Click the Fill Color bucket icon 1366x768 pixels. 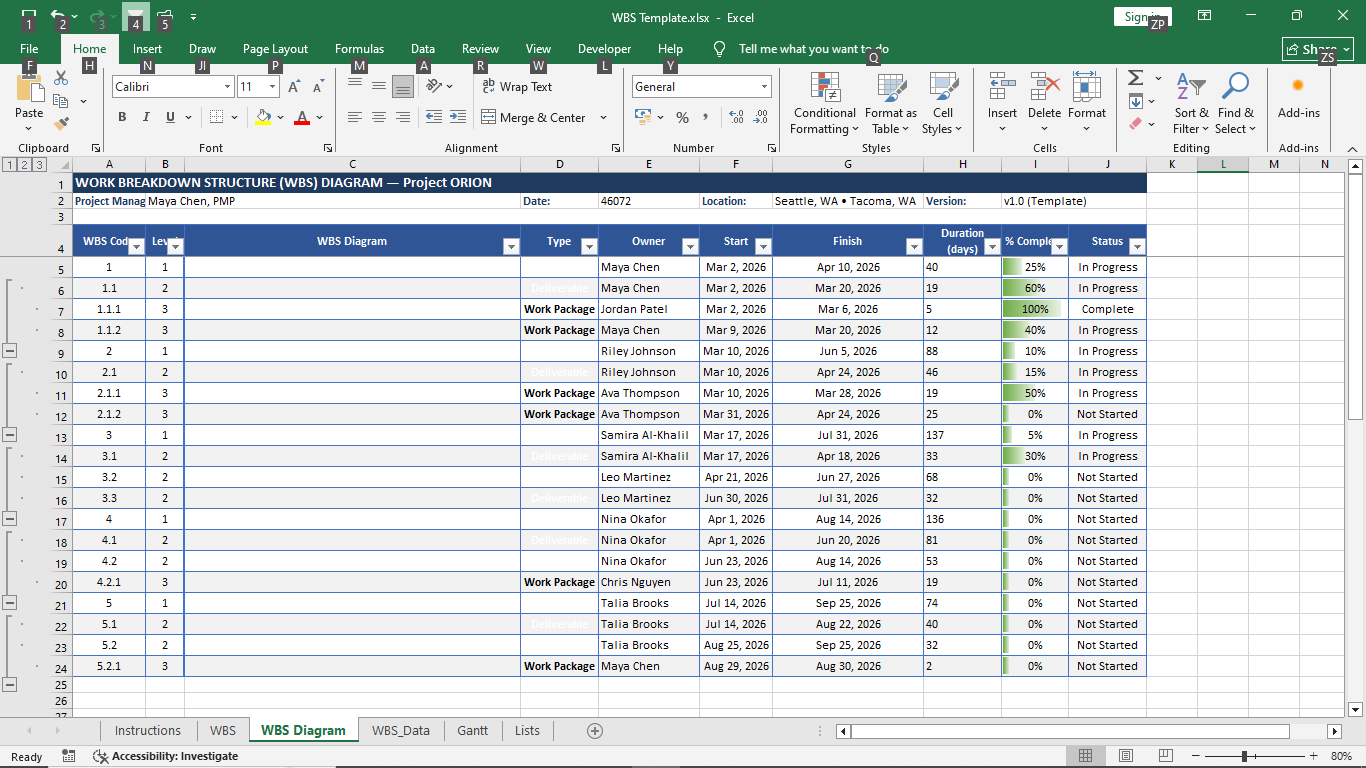[263, 117]
